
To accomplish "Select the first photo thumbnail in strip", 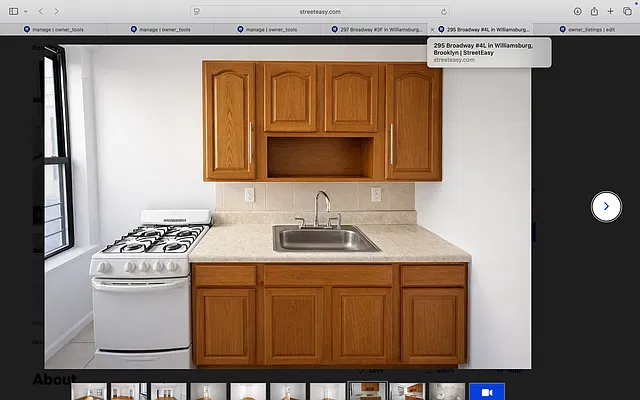I will pyautogui.click(x=89, y=392).
